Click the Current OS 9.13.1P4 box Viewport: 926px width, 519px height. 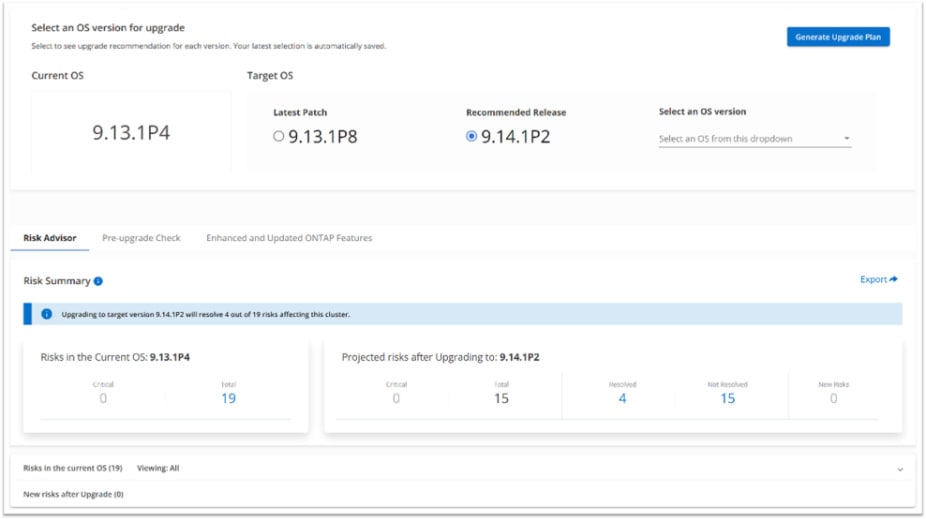click(131, 132)
